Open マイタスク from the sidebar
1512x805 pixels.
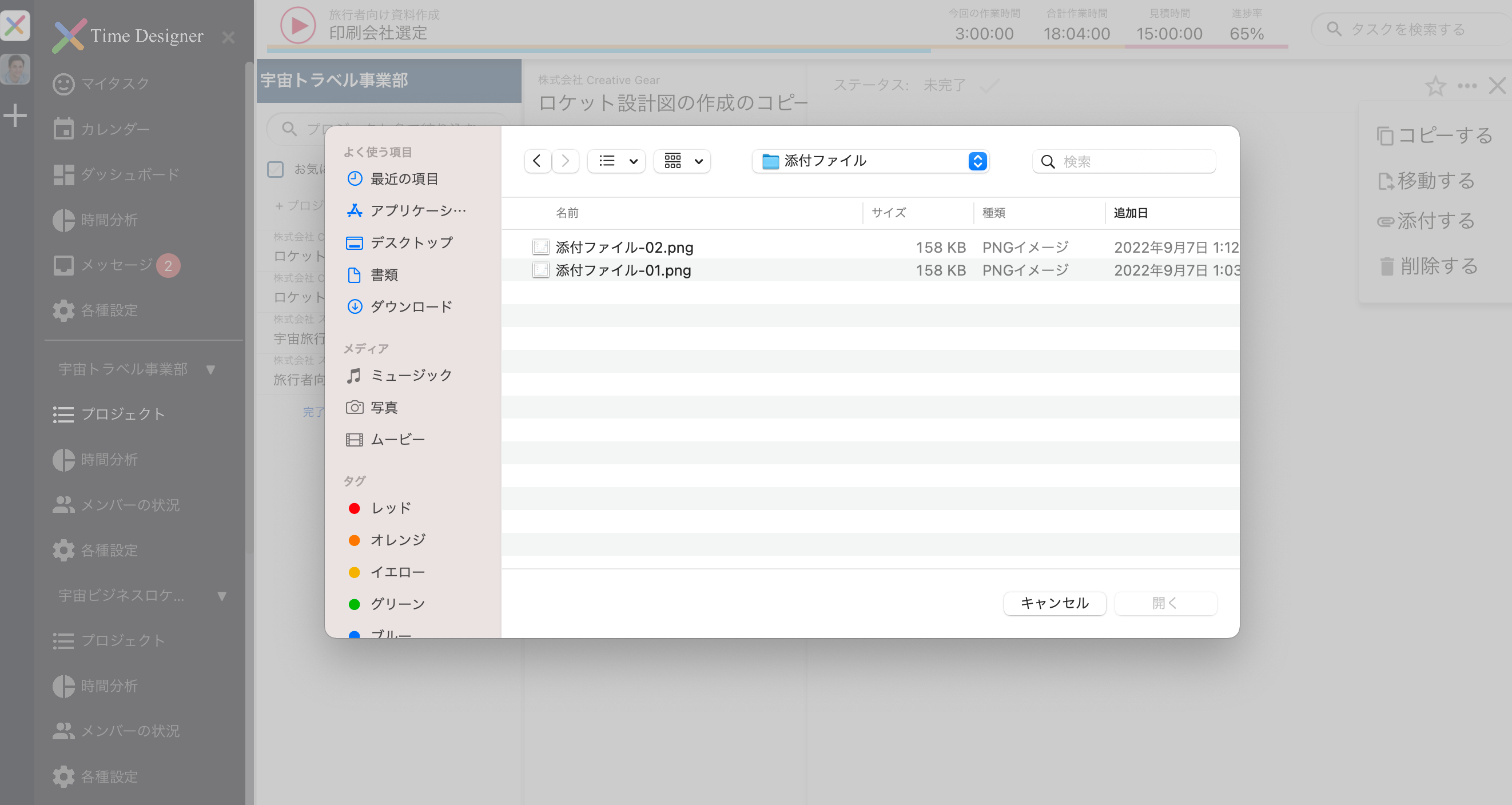pyautogui.click(x=115, y=83)
